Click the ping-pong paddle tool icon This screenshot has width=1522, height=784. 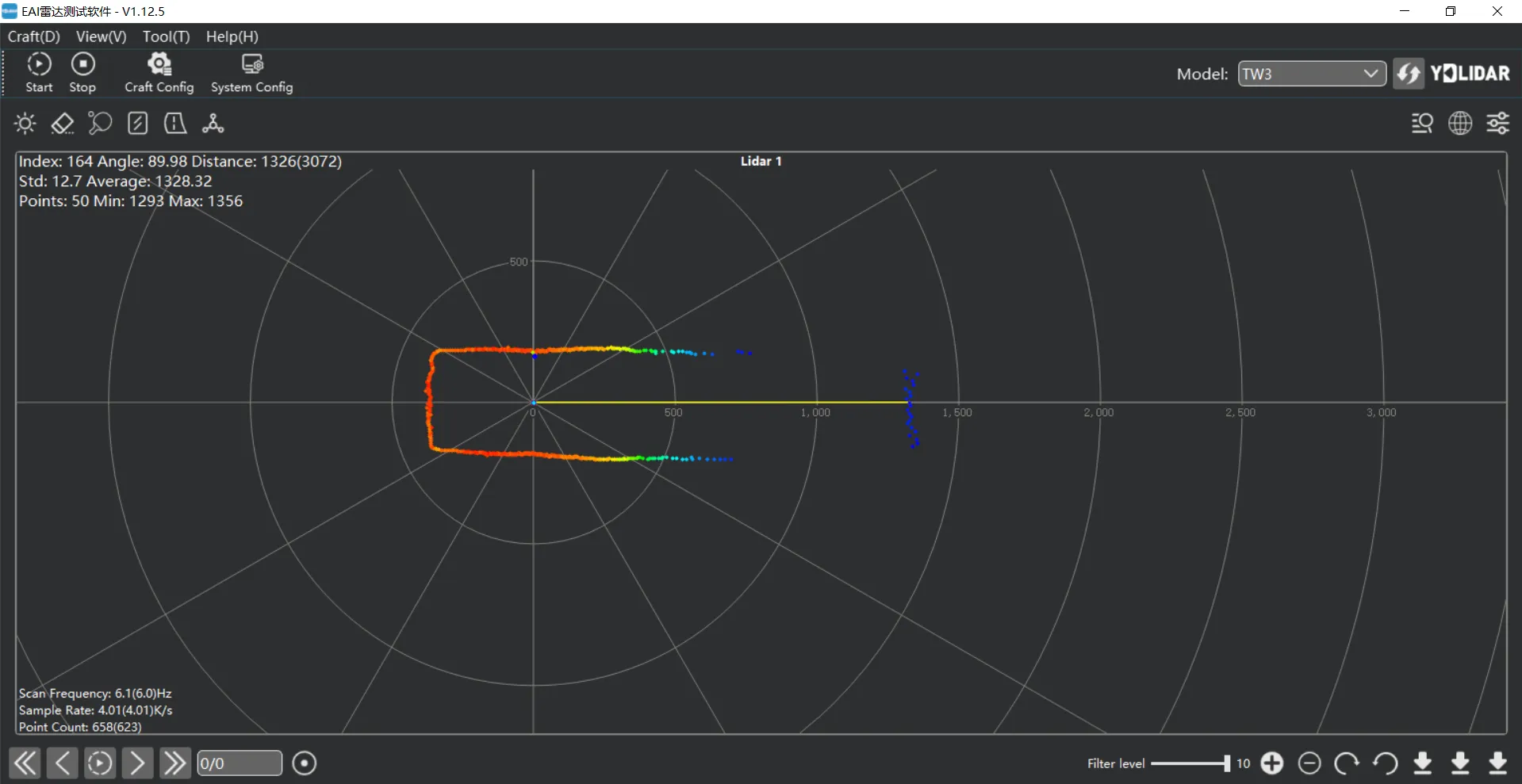[x=100, y=123]
